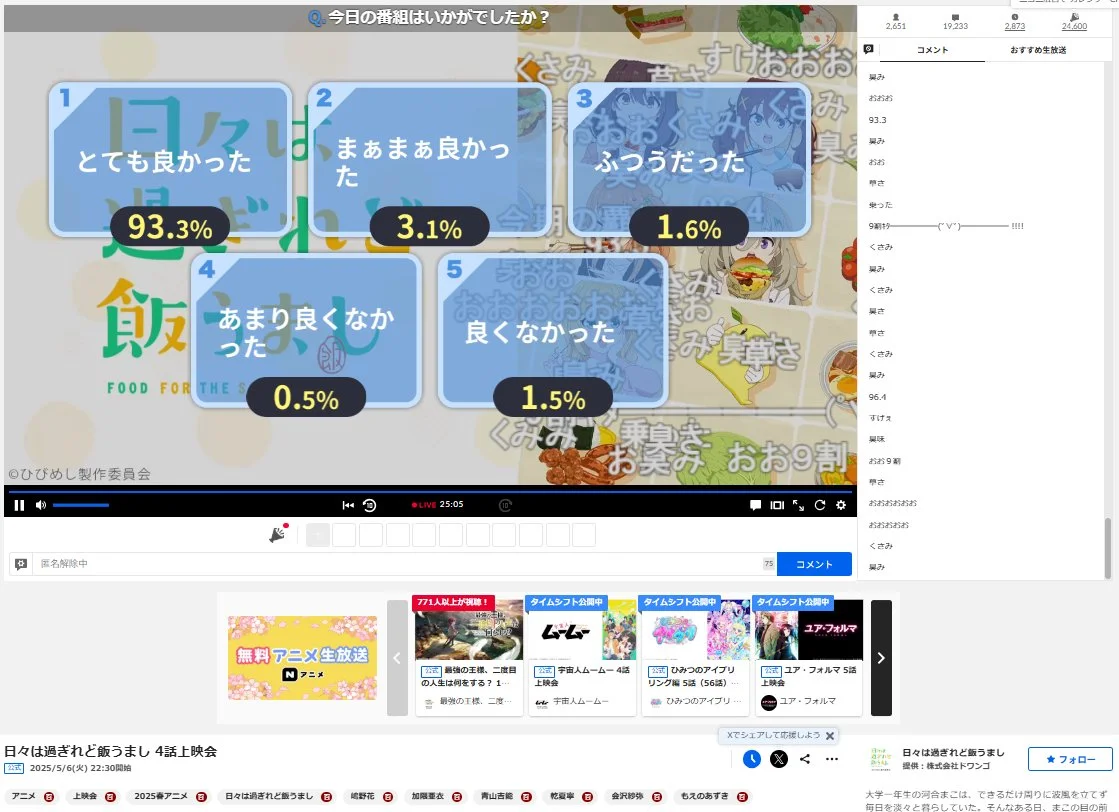Open the 2,873 ad points count
Screen dimensions: 1119x812
coord(1015,21)
